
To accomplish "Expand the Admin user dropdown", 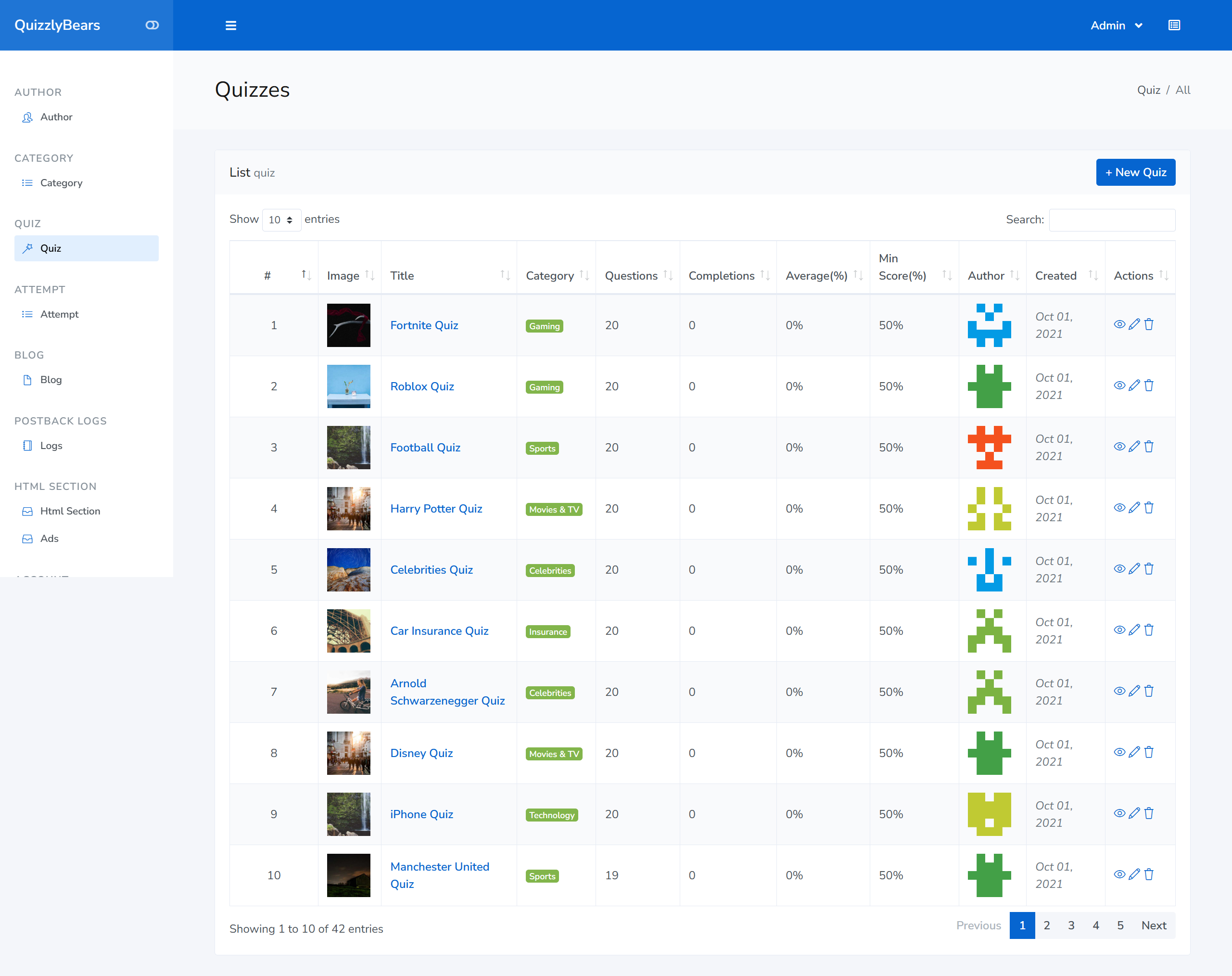I will click(1116, 25).
